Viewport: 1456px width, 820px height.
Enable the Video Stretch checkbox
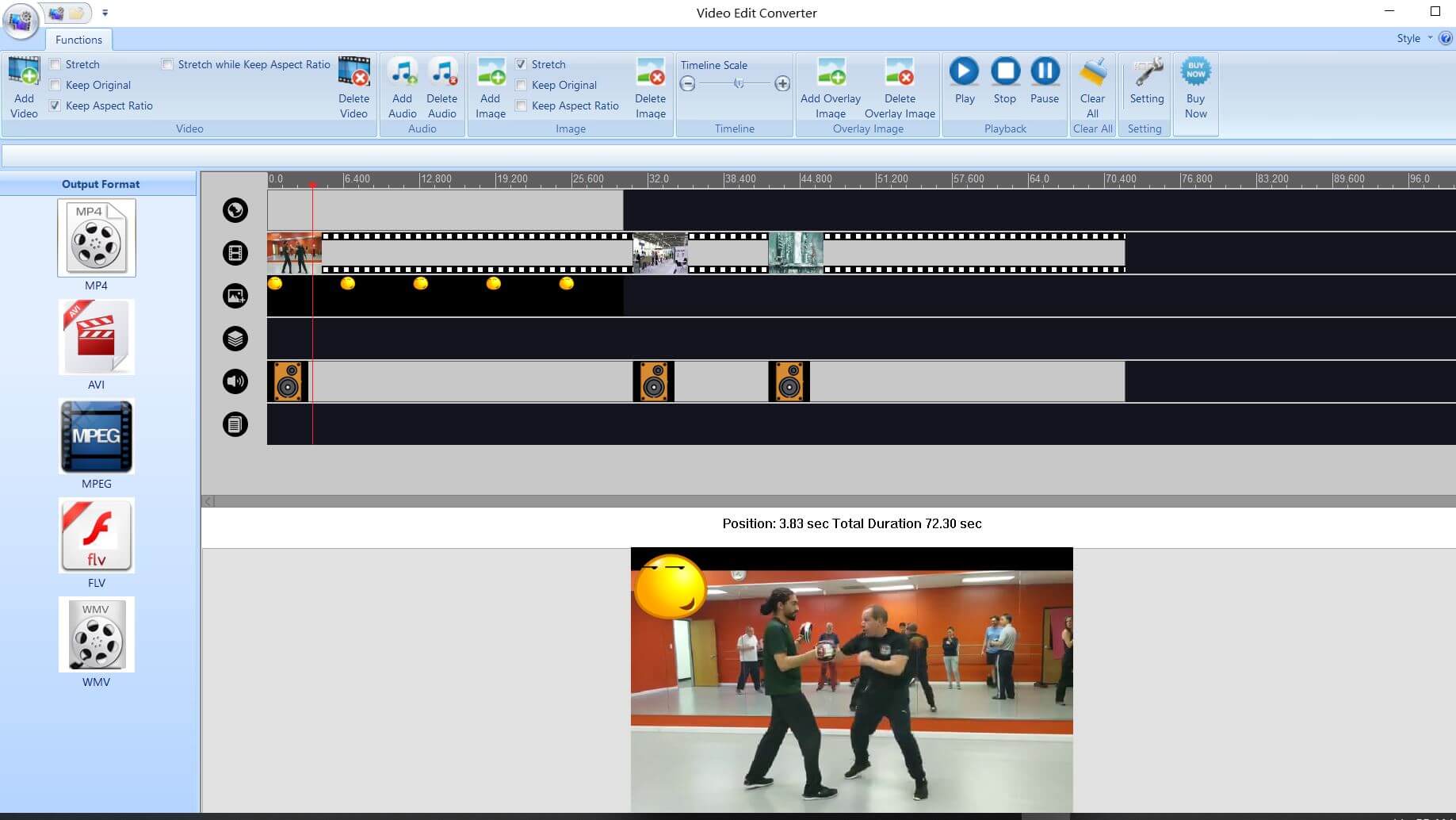click(55, 64)
